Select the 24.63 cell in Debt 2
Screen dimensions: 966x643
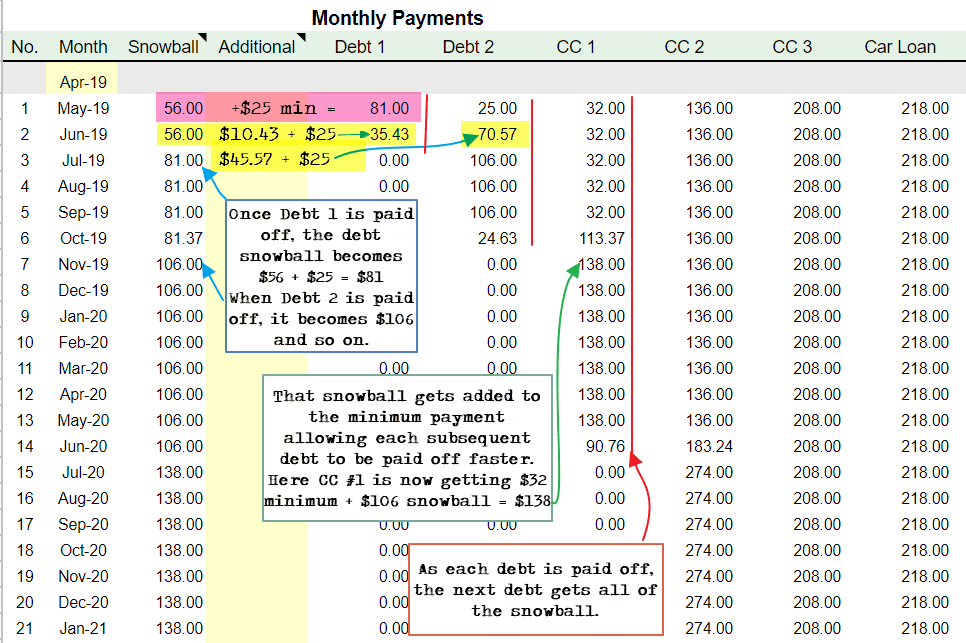tap(496, 238)
